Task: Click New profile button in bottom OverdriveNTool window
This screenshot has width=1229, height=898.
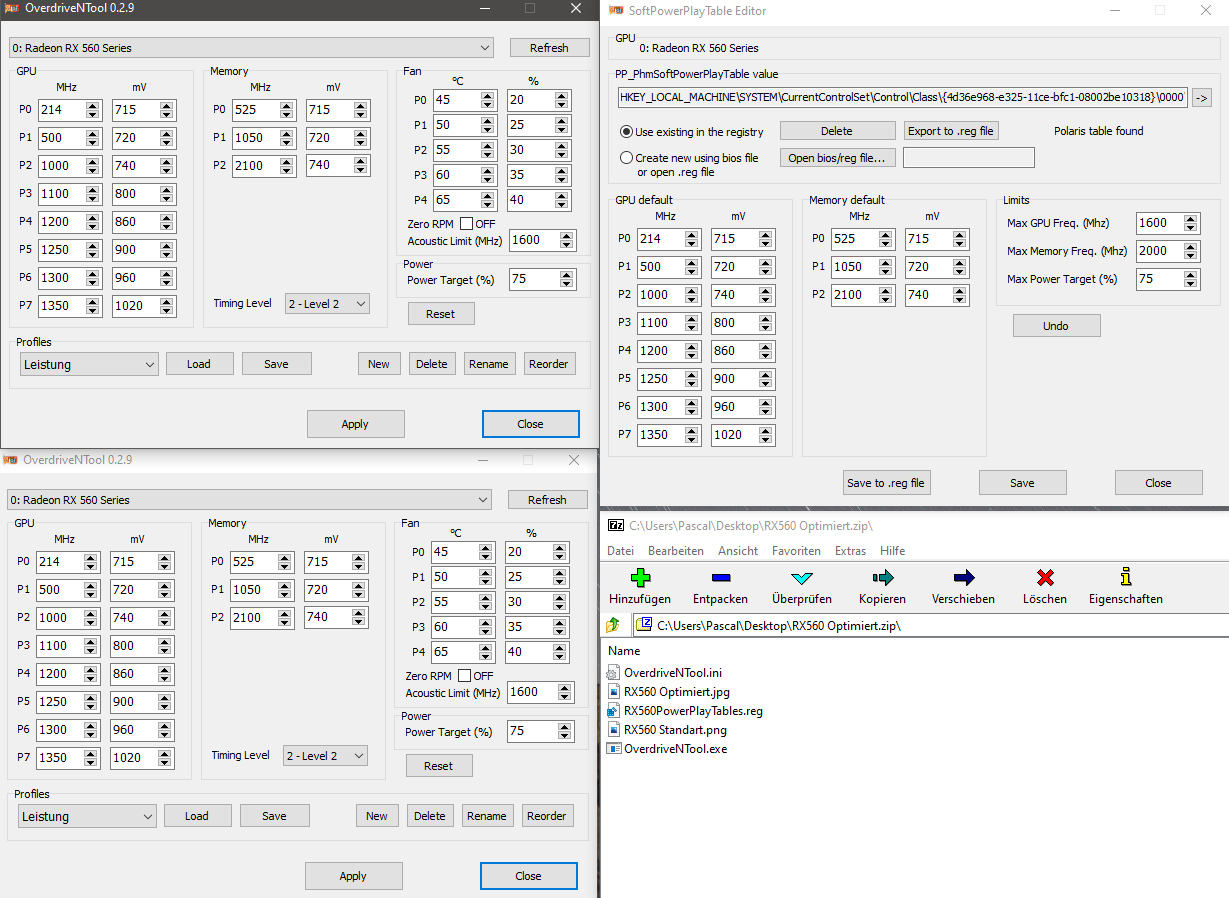Action: click(377, 816)
